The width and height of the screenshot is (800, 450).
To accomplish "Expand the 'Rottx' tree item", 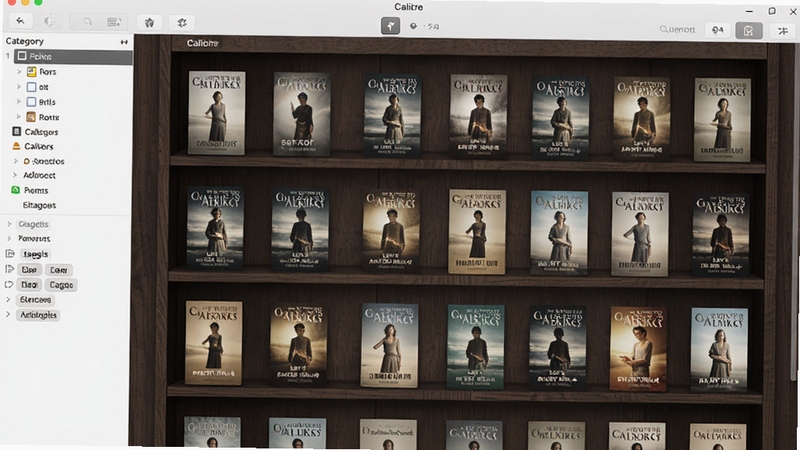I will (x=19, y=117).
